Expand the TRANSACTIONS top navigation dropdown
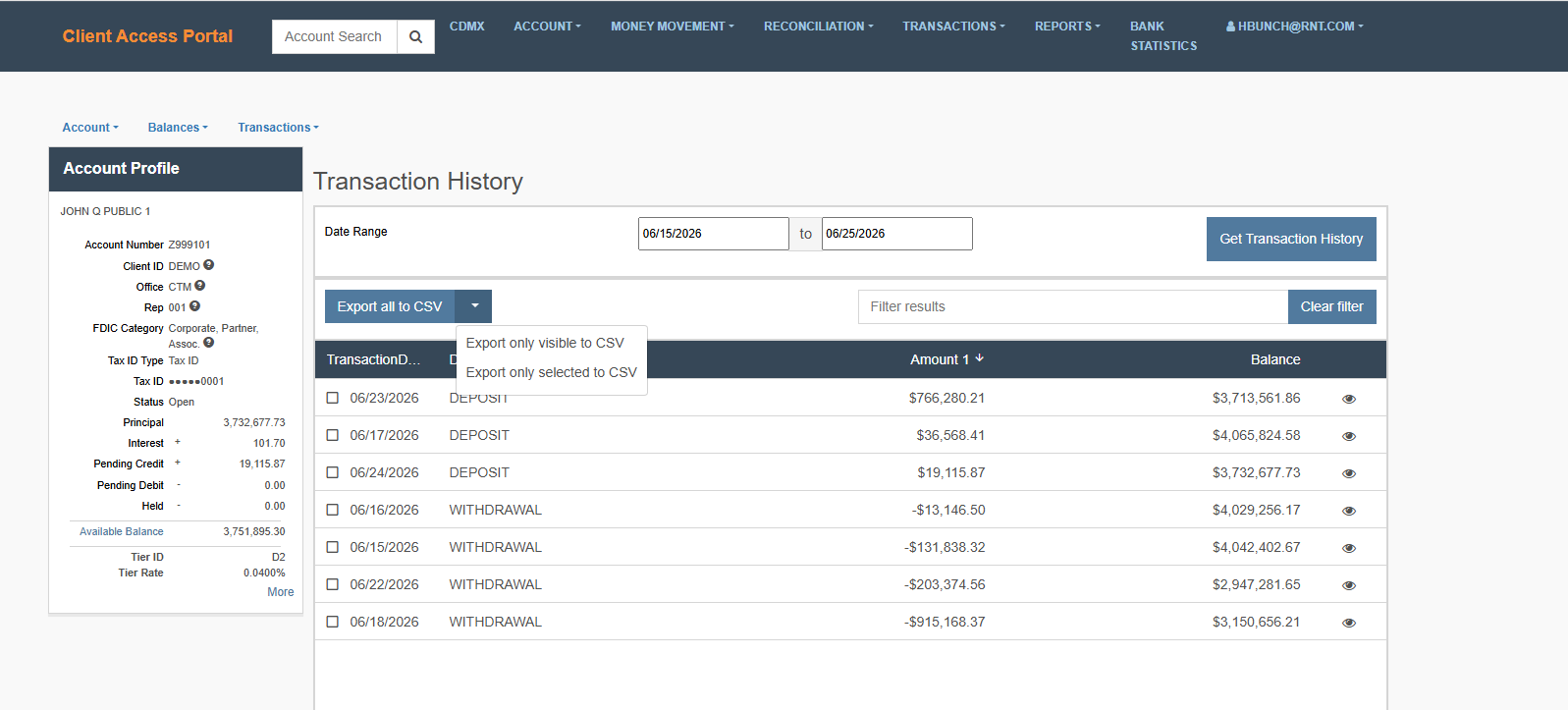The height and width of the screenshot is (710, 1568). (x=953, y=27)
